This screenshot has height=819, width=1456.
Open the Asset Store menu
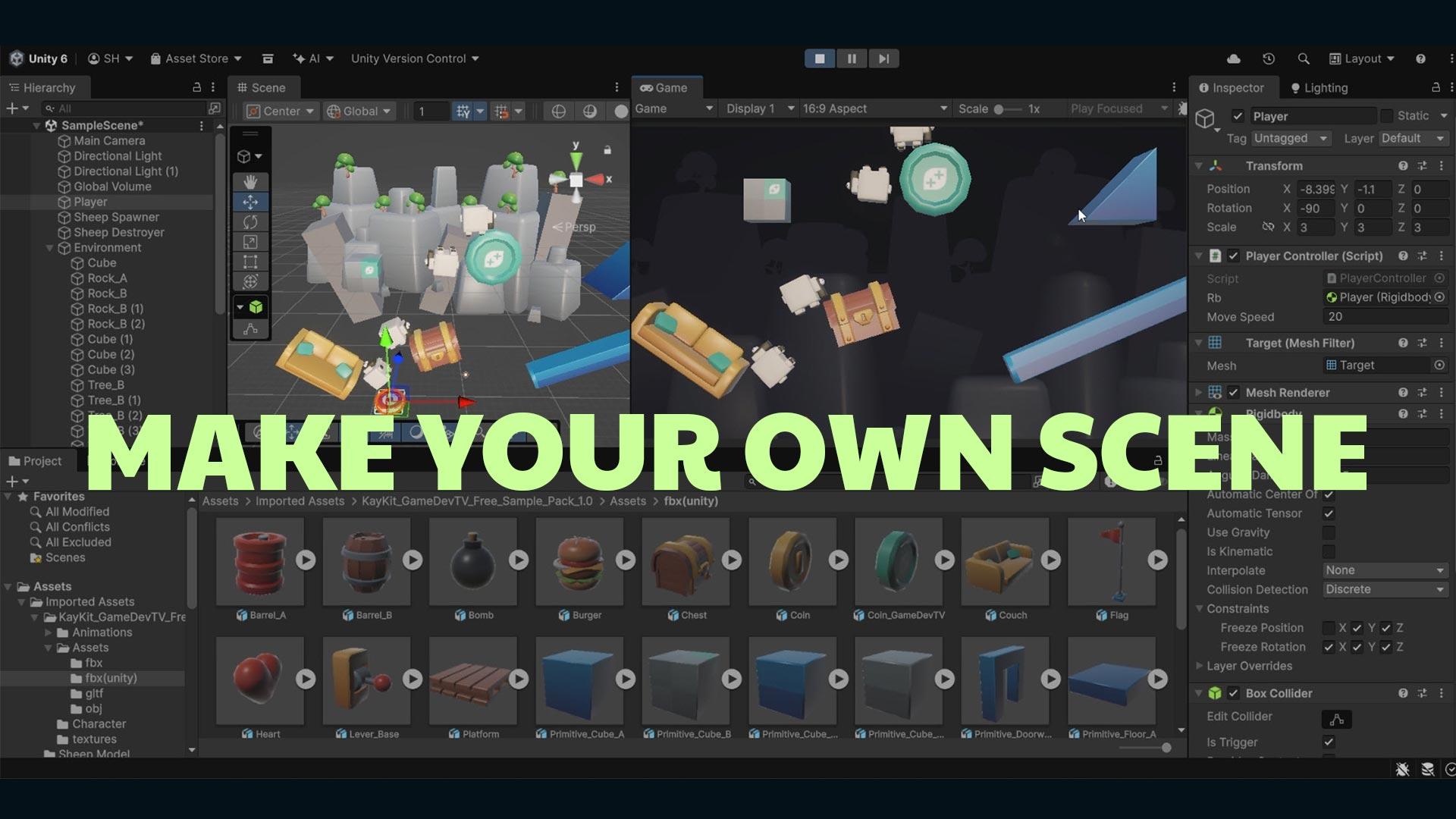196,58
